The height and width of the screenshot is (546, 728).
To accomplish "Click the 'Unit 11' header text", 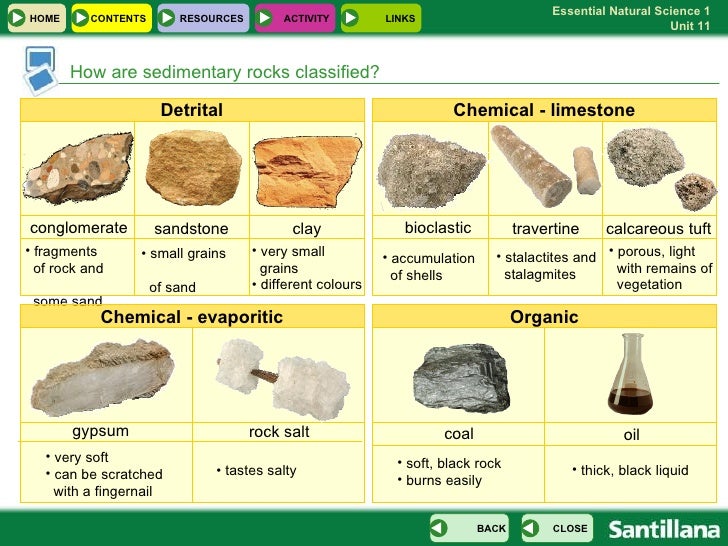I will pos(690,26).
